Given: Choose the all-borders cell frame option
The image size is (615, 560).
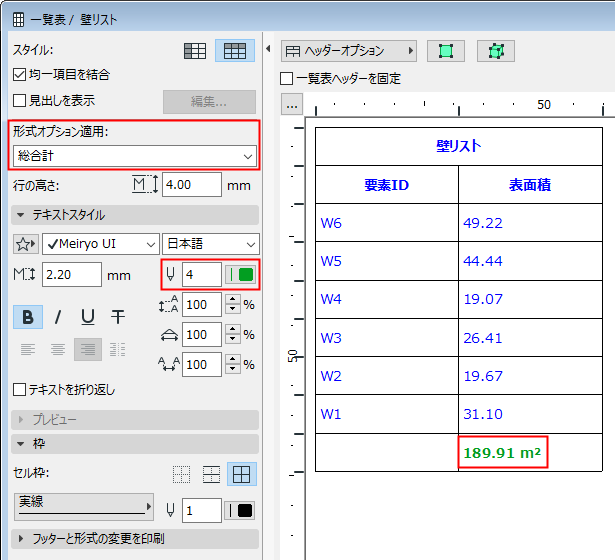Looking at the screenshot, I should 242,475.
